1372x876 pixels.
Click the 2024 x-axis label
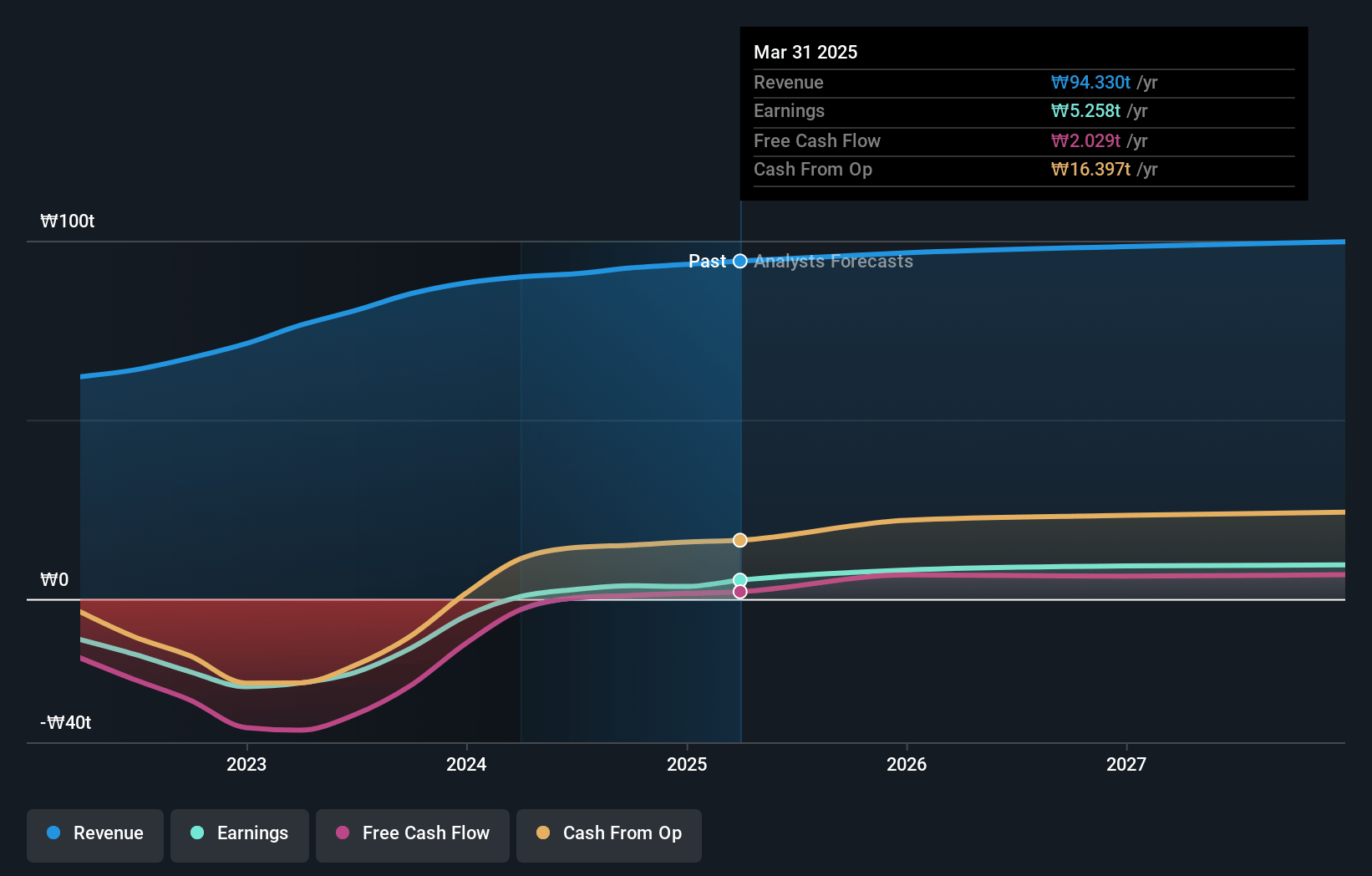click(x=466, y=764)
